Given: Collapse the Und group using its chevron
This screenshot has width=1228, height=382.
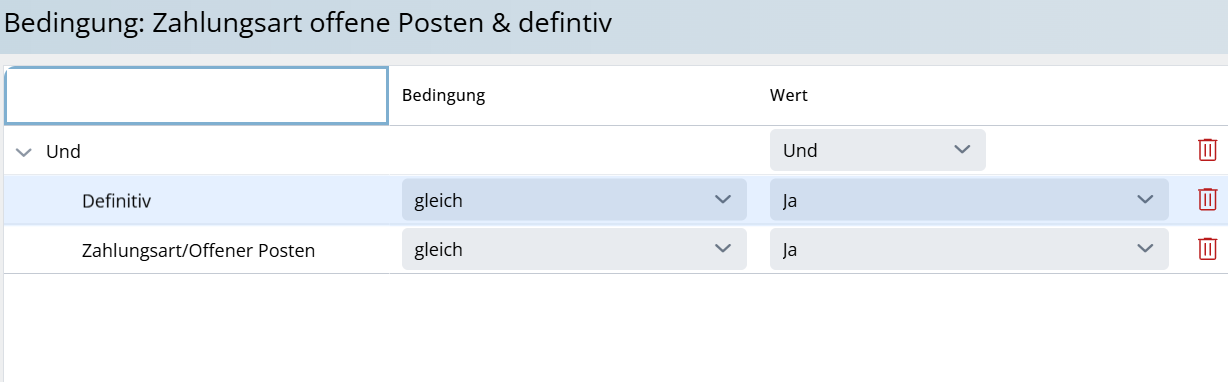Looking at the screenshot, I should [25, 152].
